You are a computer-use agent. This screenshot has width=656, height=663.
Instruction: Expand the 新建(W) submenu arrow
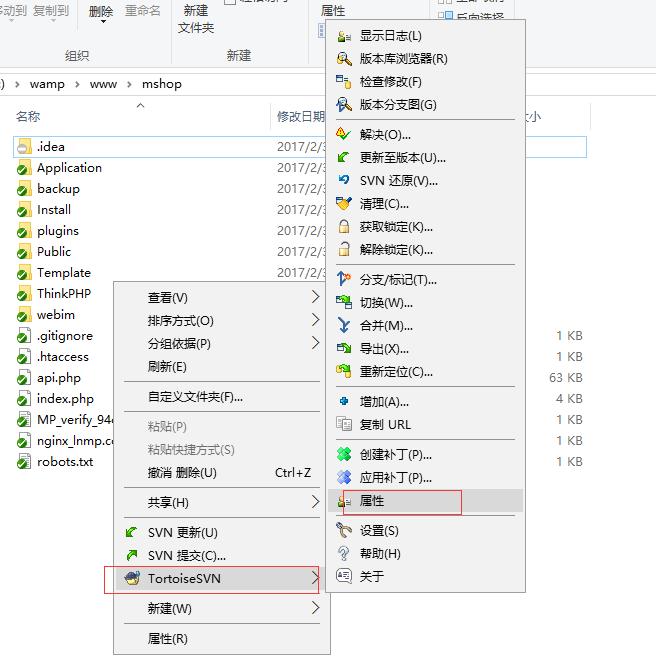coord(315,608)
